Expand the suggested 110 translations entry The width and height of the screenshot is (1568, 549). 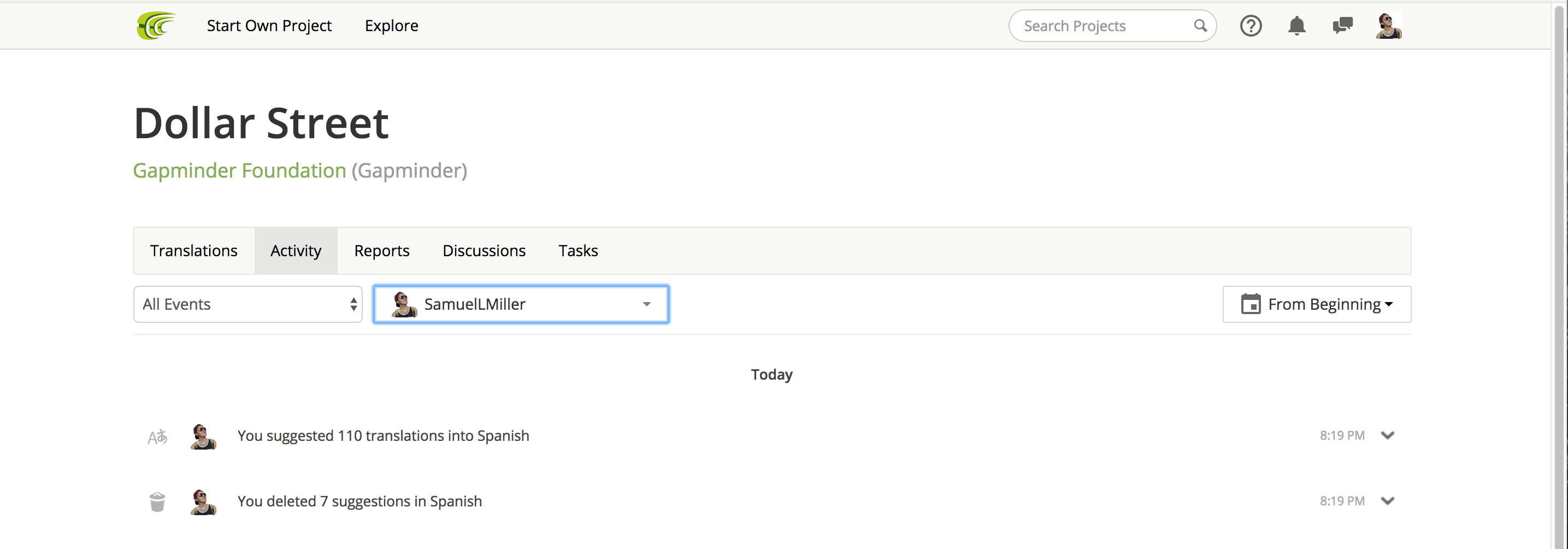pyautogui.click(x=1387, y=435)
